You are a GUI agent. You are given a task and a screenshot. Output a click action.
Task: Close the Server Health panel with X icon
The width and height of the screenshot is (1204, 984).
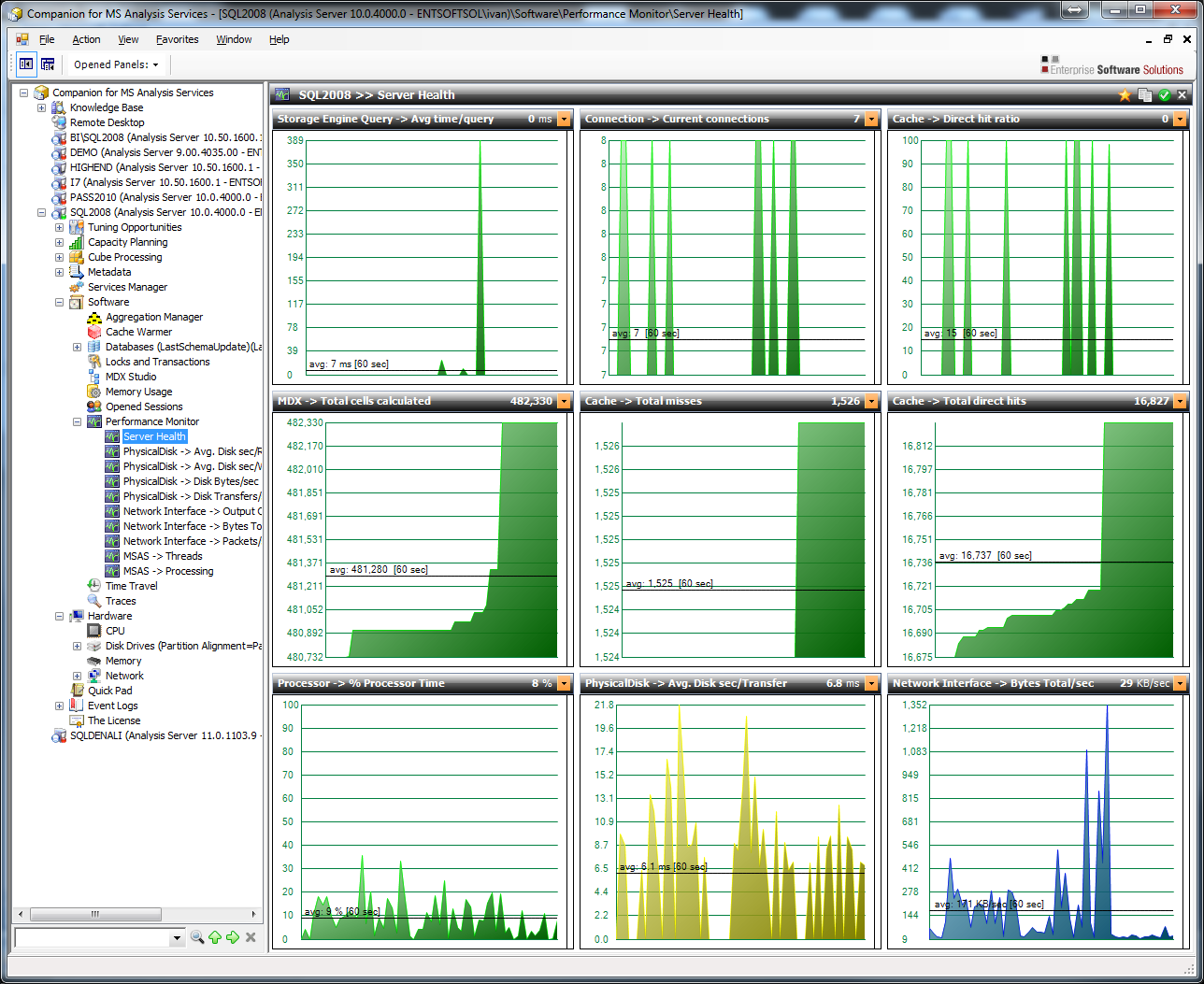point(1182,95)
